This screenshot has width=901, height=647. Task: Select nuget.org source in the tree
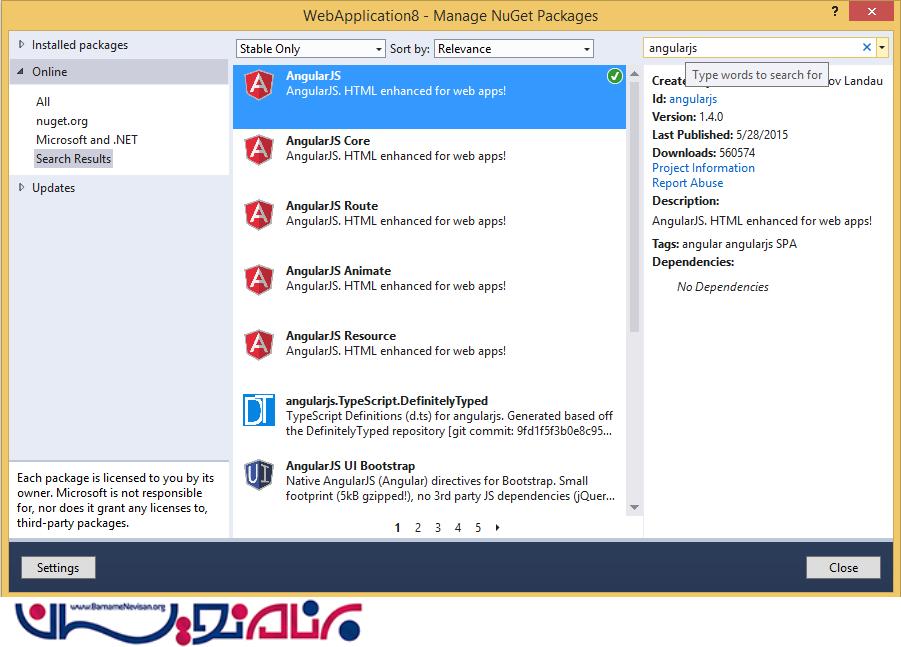62,121
